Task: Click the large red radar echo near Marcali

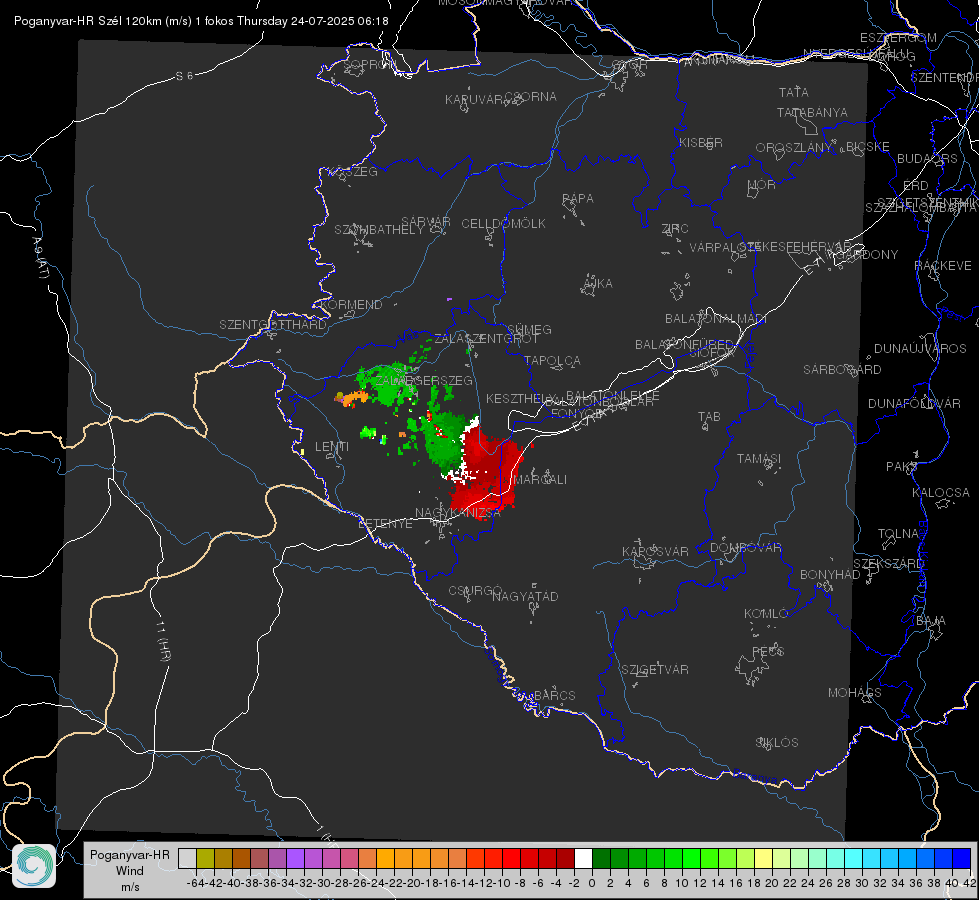Action: coord(490,472)
